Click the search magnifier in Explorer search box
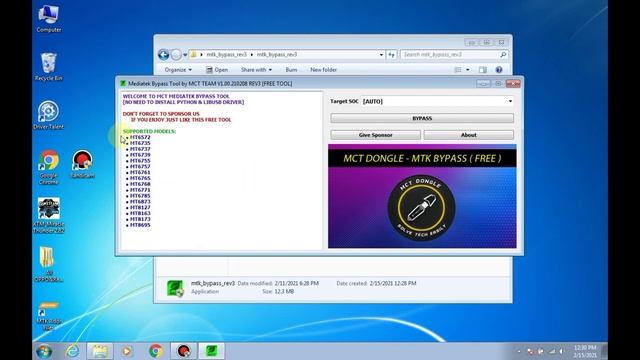The image size is (640, 360). 503,55
